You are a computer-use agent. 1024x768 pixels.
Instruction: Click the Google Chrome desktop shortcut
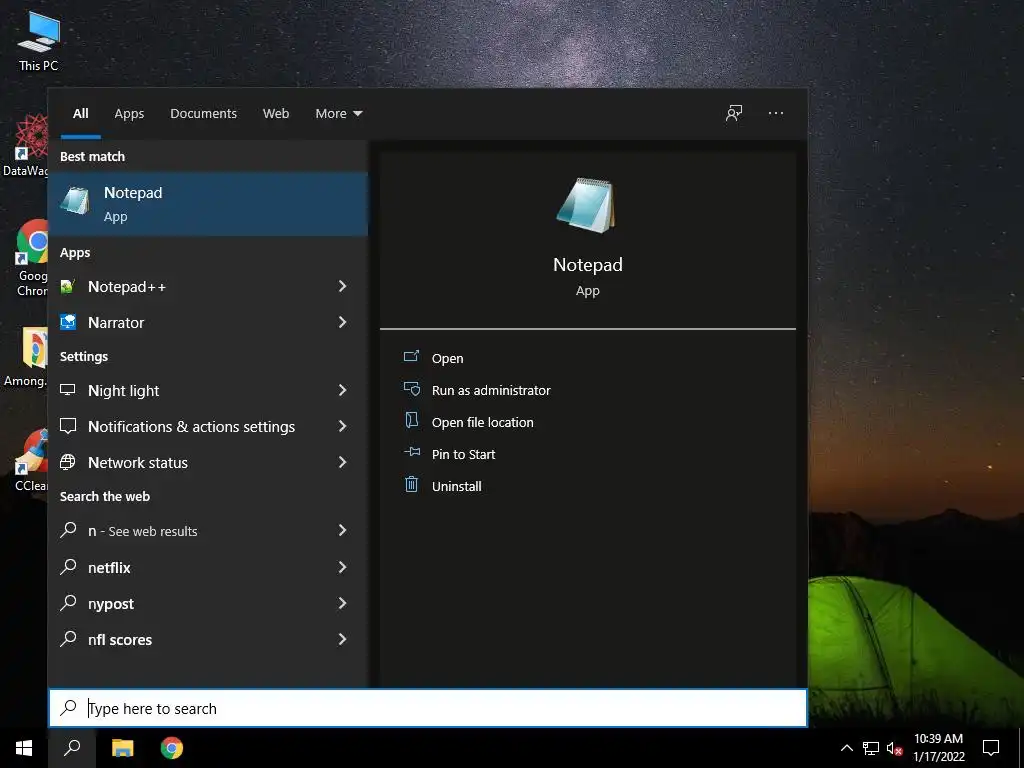(31, 258)
